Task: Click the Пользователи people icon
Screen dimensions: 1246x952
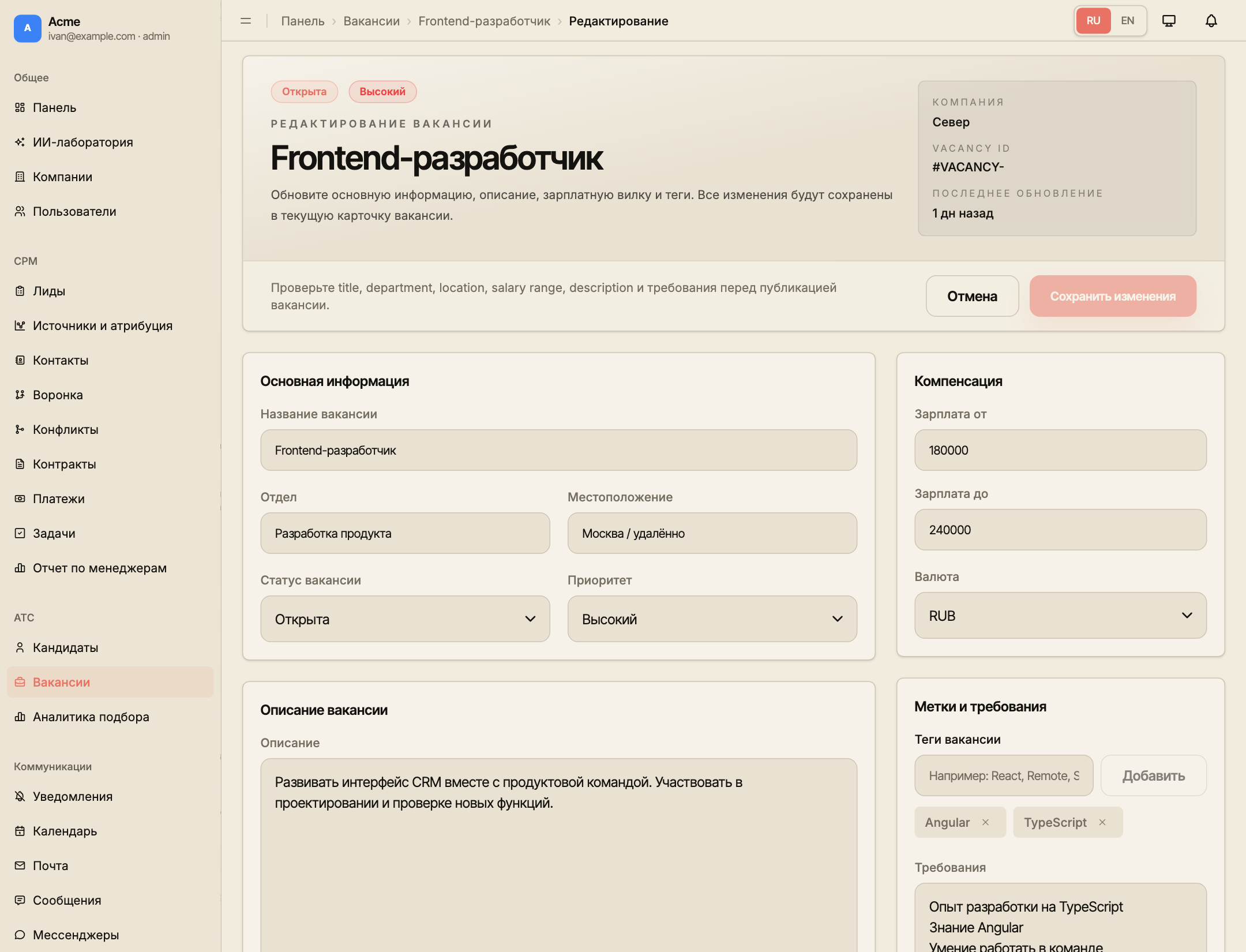Action: pyautogui.click(x=20, y=211)
